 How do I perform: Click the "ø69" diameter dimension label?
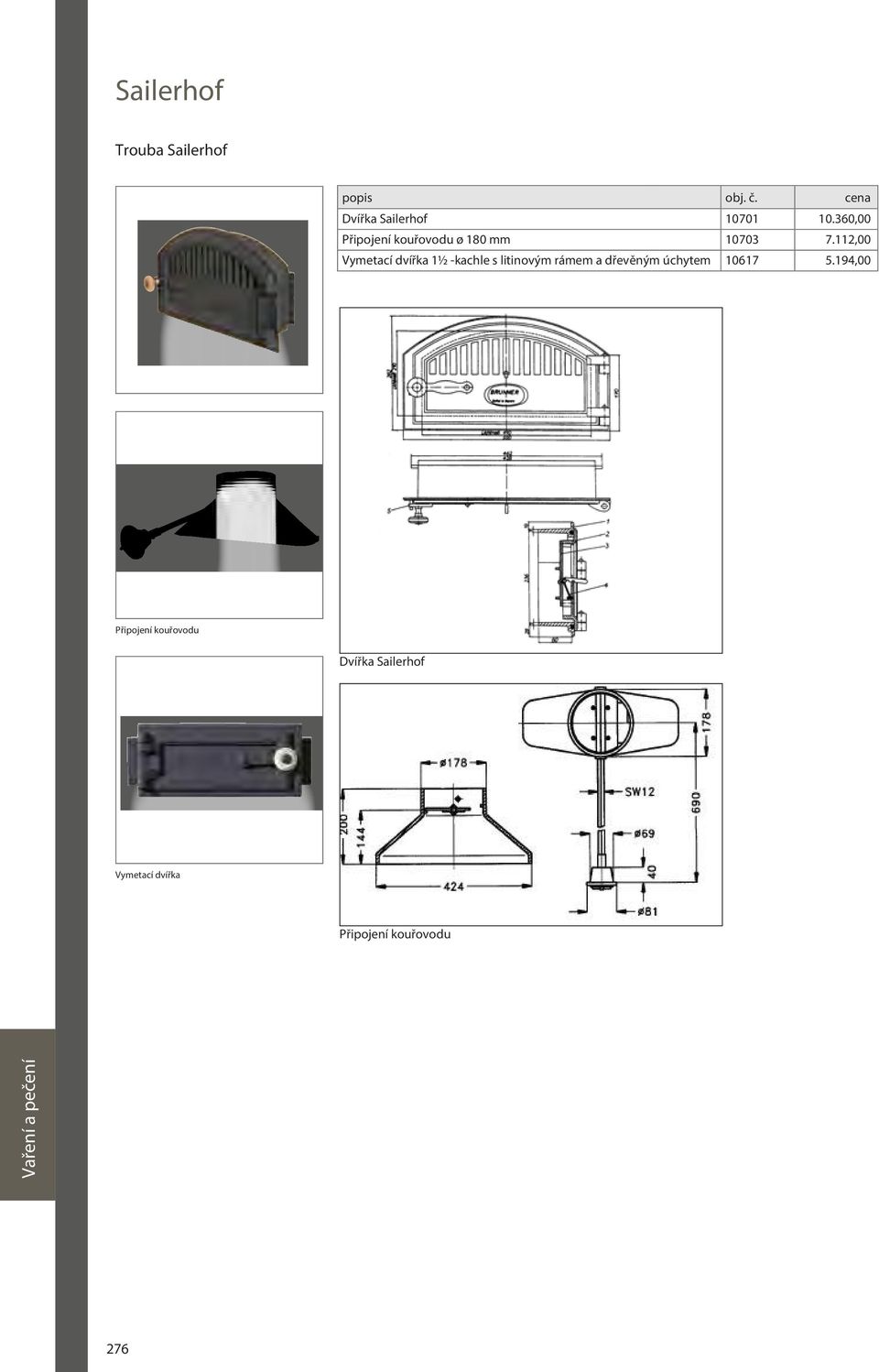(645, 833)
